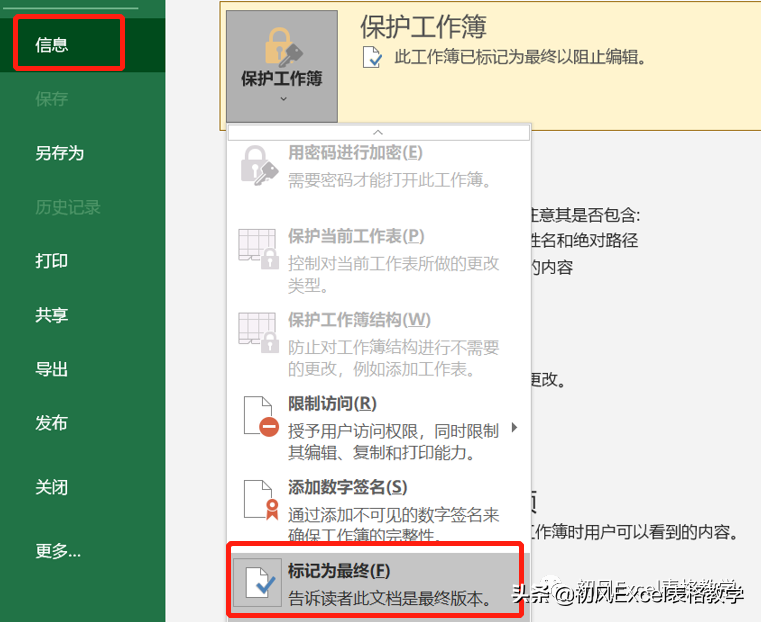This screenshot has width=761, height=622.
Task: Click the Restrict Access document icon
Action: (259, 416)
